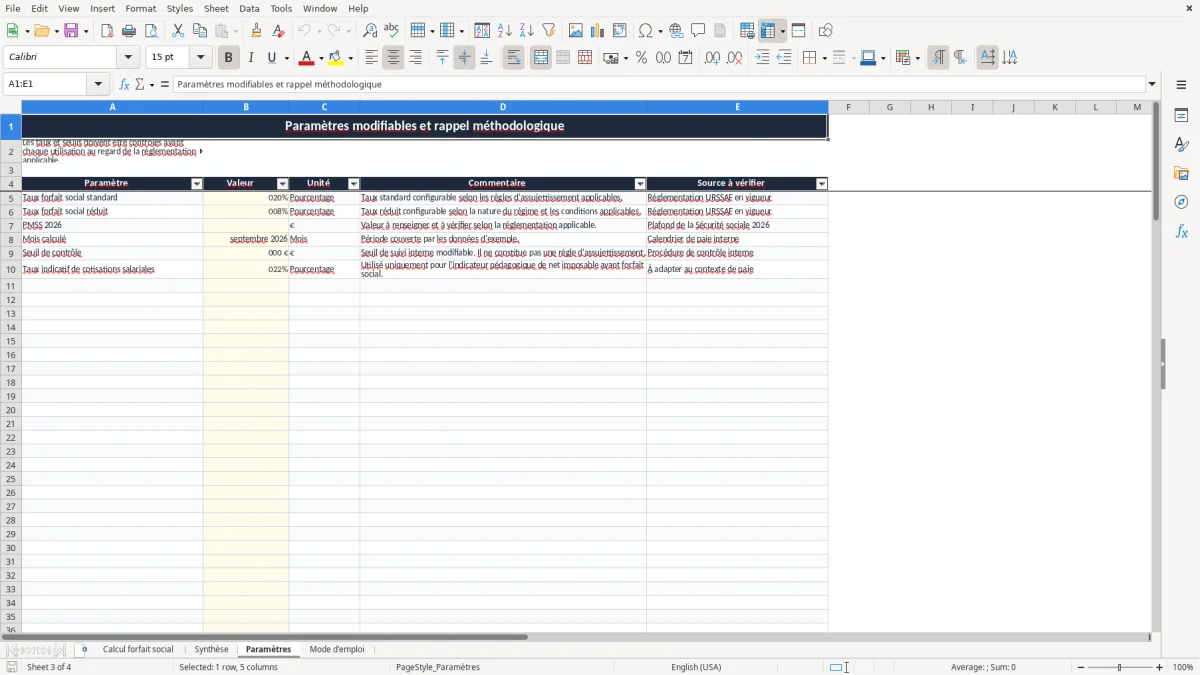
Task: Cut the selection with scissors icon
Action: [x=178, y=31]
